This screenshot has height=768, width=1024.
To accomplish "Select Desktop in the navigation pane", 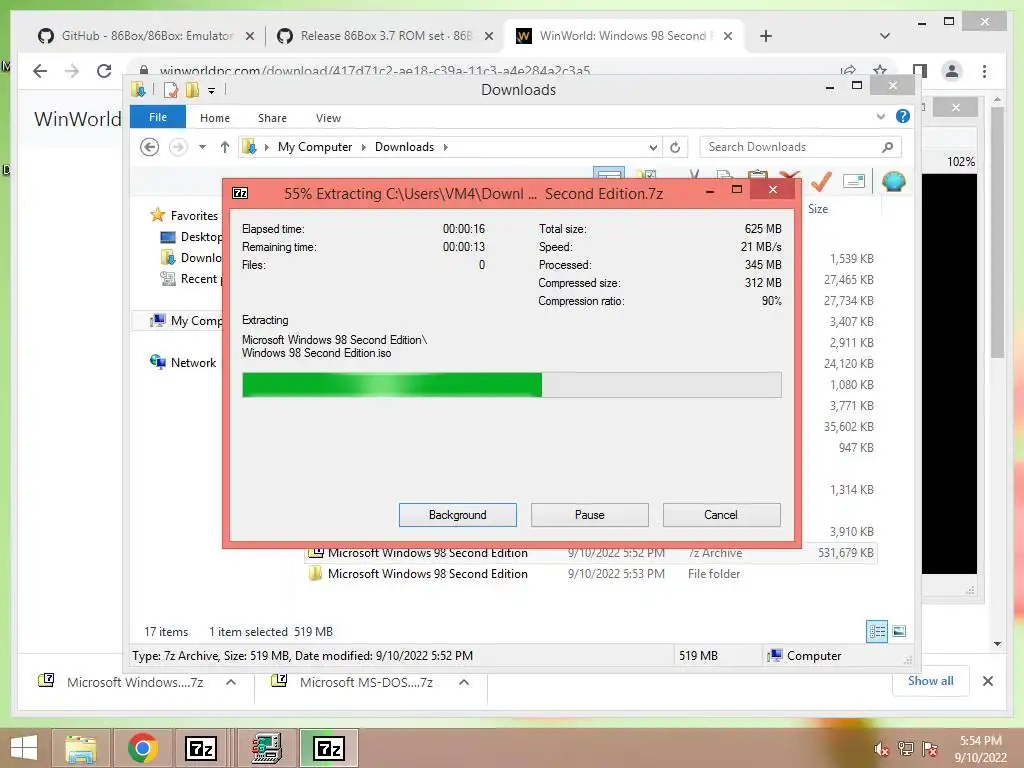I will point(191,237).
